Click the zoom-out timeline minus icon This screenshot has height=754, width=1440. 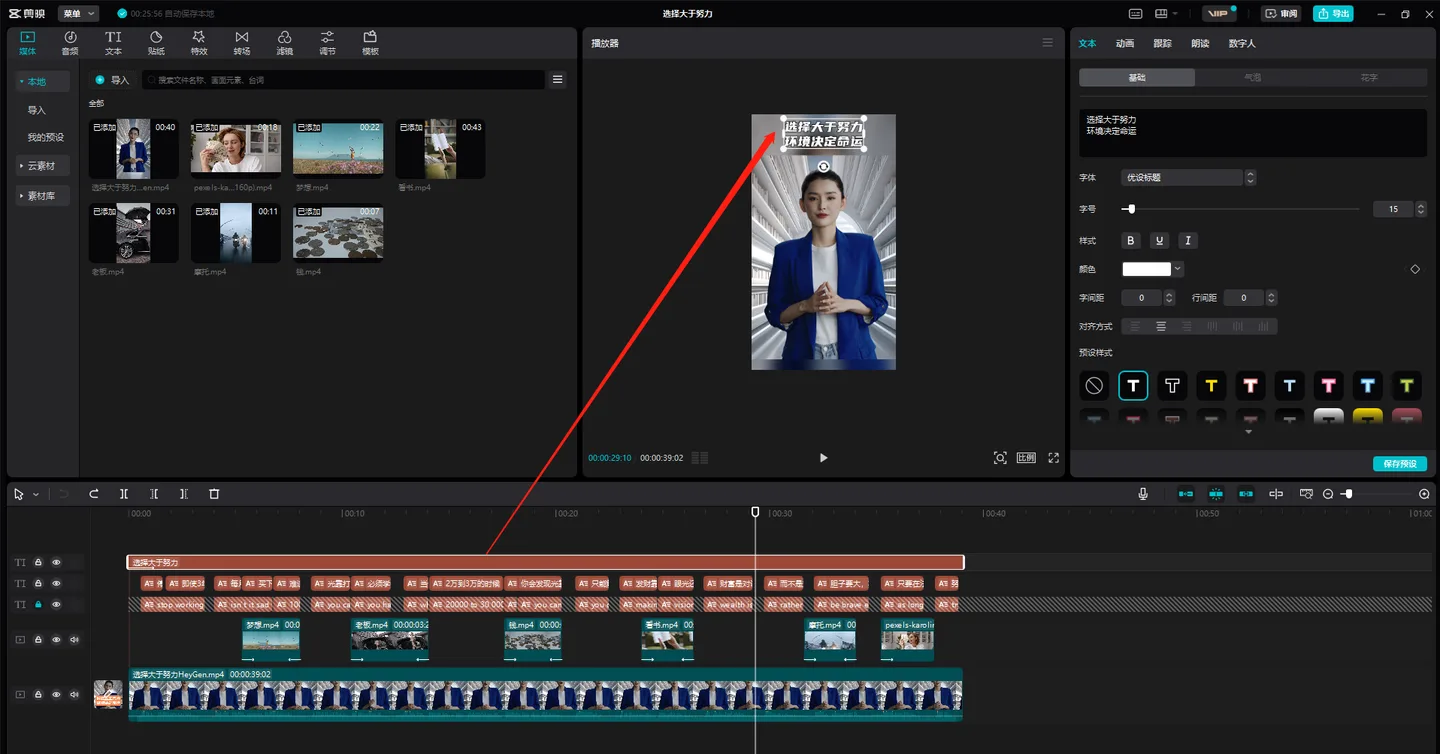(1328, 494)
